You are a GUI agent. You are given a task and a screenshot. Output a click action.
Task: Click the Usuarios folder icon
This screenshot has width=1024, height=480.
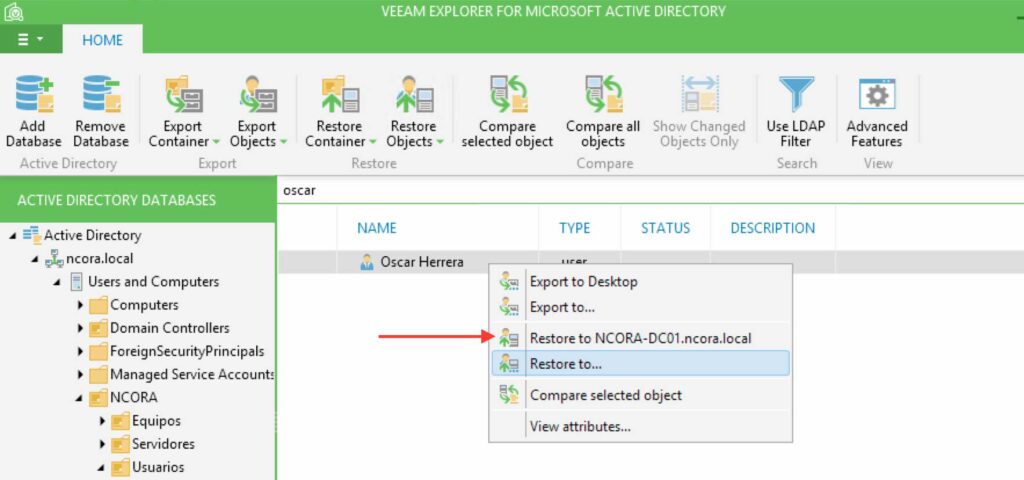coord(120,468)
